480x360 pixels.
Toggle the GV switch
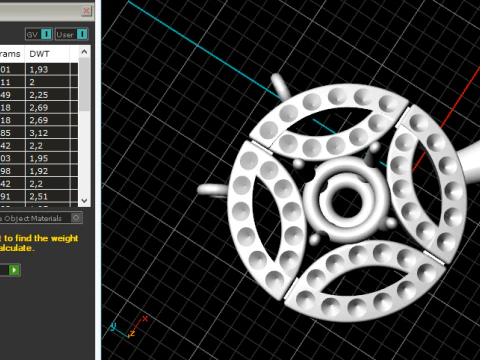[x=39, y=34]
